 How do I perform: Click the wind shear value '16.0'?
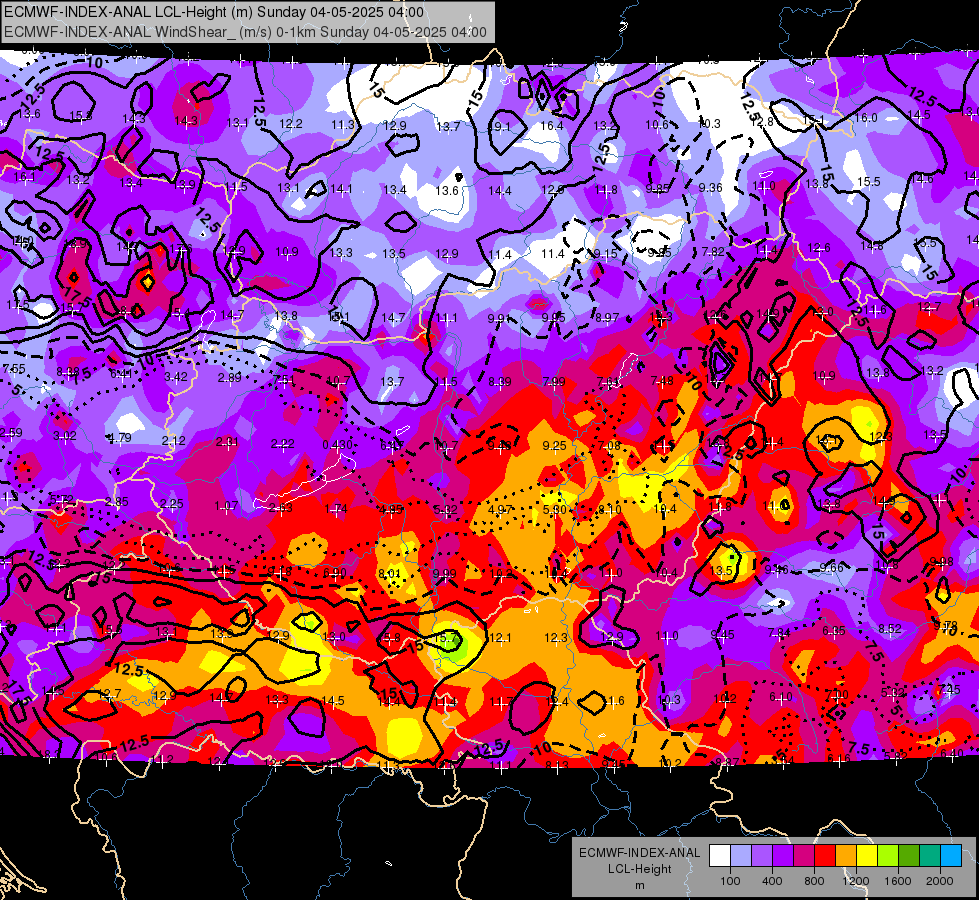point(866,118)
